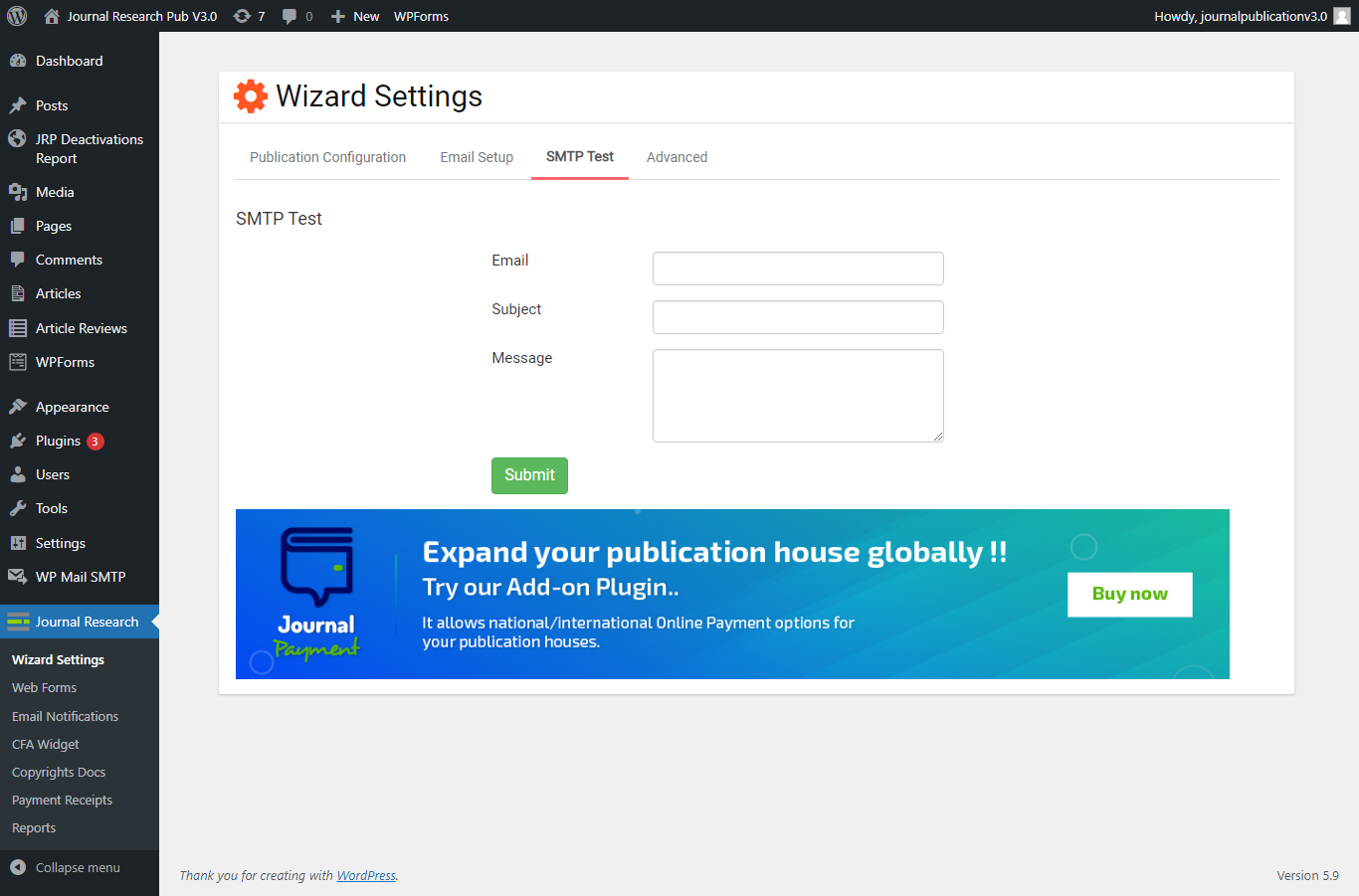Open the Email Setup tab
The image size is (1359, 896).
[x=477, y=157]
